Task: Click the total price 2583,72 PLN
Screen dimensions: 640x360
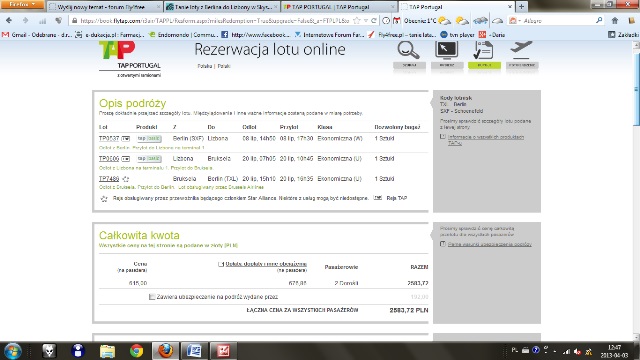Action: 409,310
